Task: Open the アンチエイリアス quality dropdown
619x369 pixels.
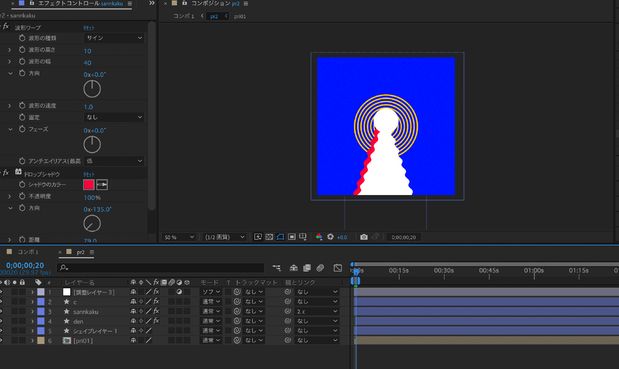Action: (114, 161)
